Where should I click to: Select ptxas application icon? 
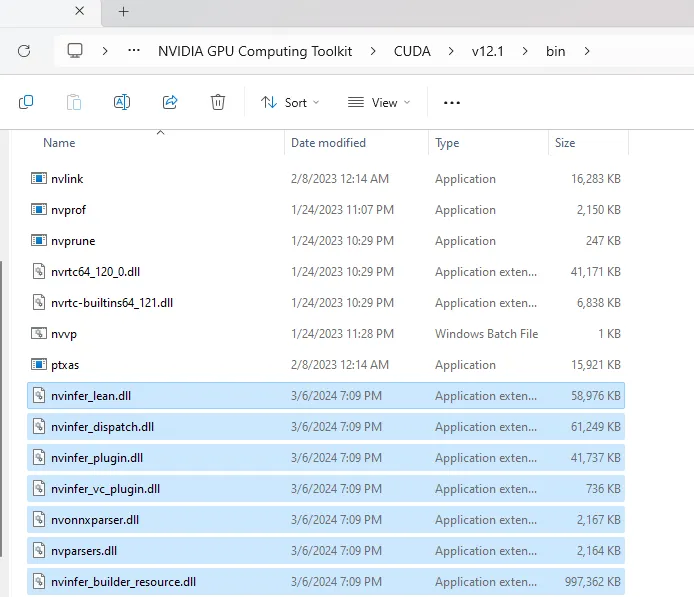[x=39, y=364]
